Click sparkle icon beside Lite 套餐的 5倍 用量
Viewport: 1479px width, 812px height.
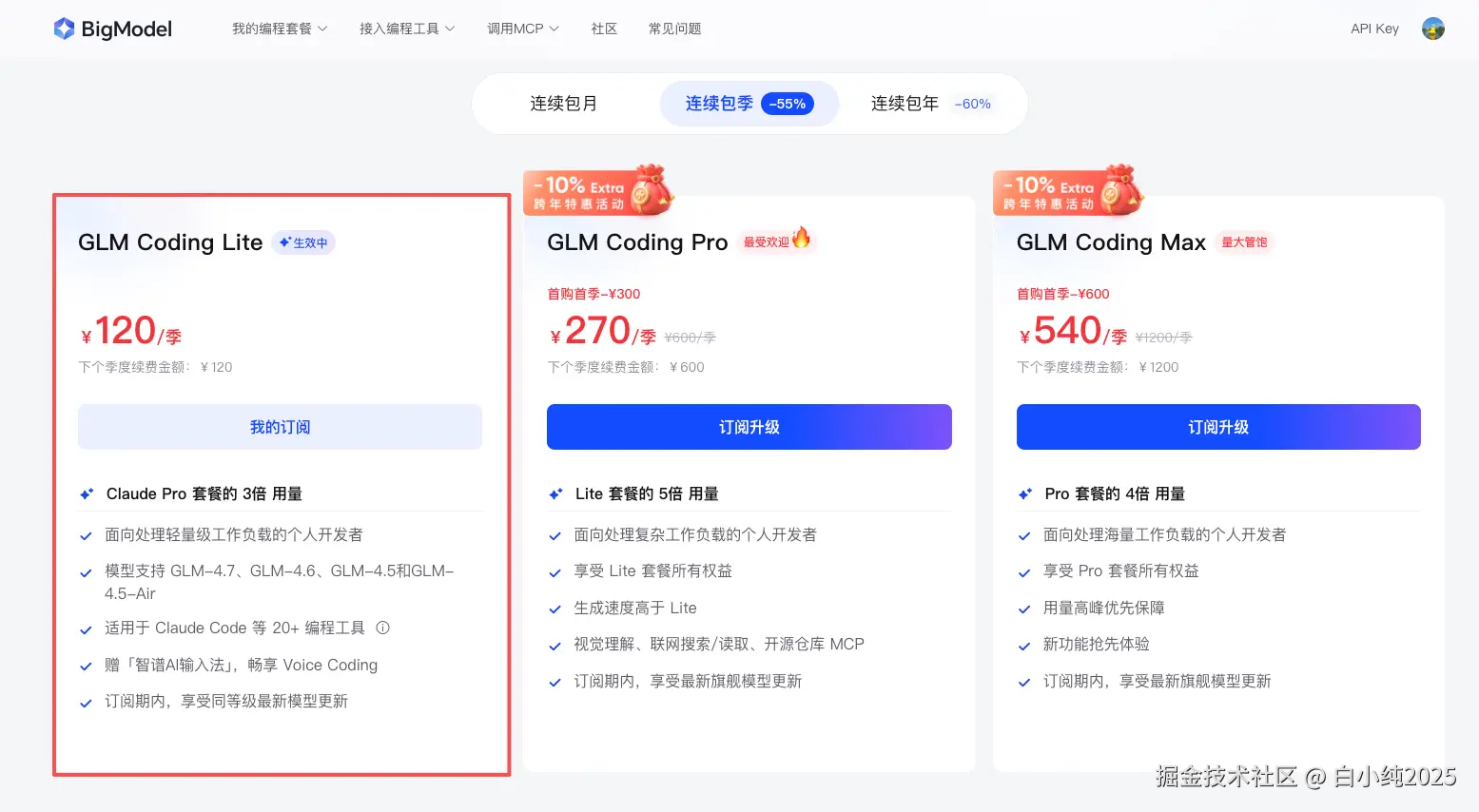click(555, 494)
